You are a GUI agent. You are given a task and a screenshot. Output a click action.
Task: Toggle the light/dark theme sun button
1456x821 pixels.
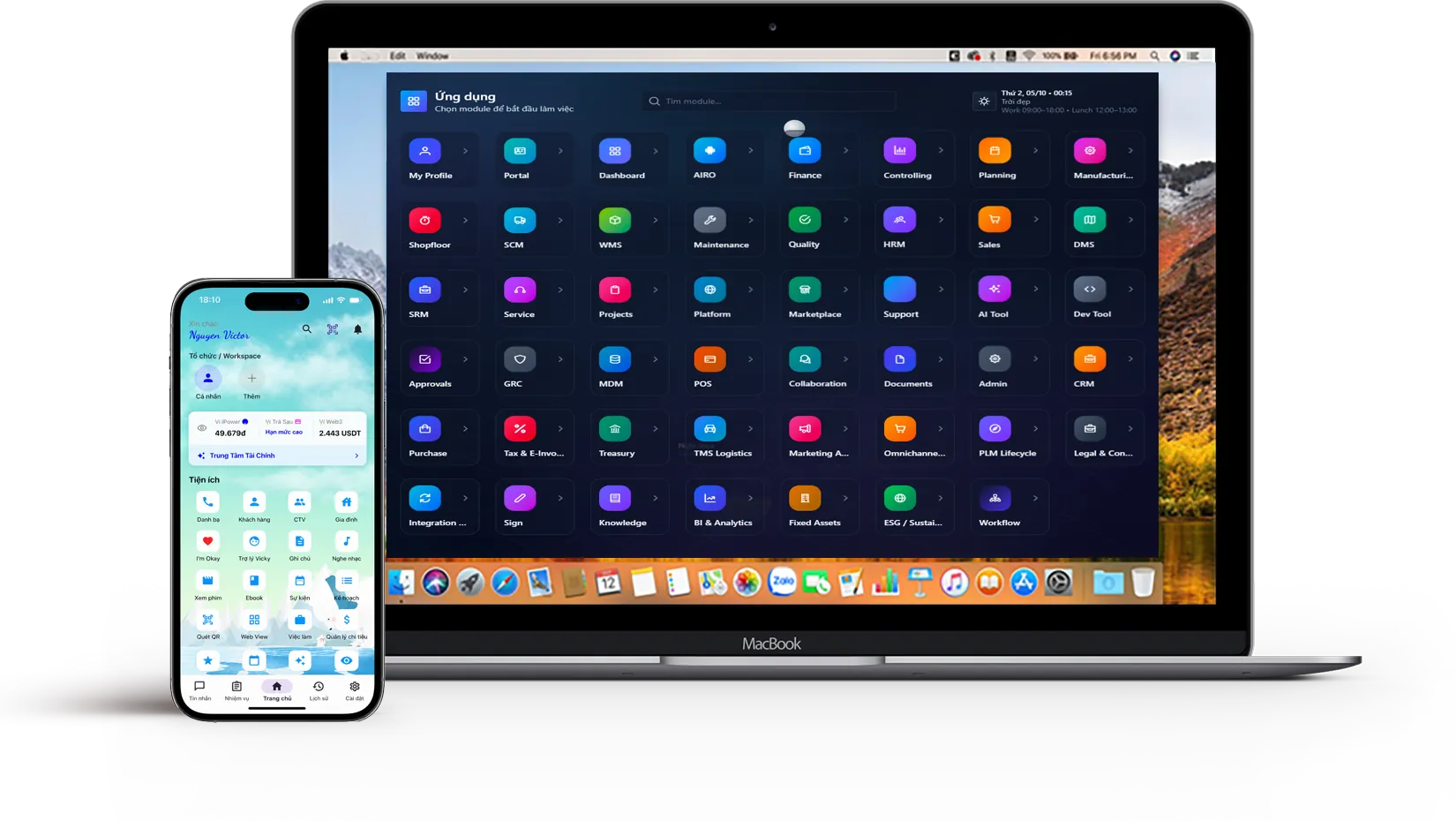(984, 102)
